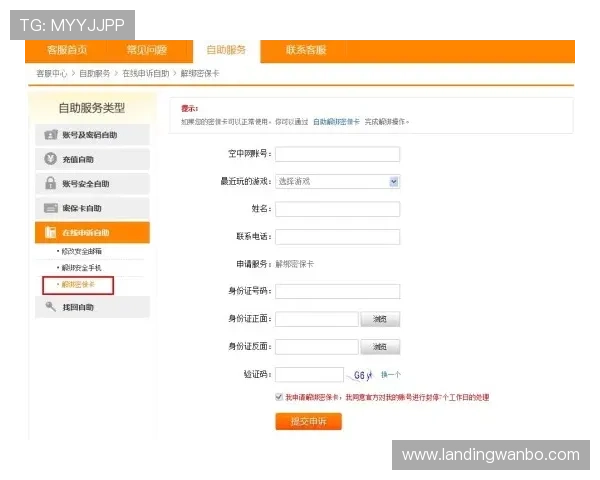600x480 pixels.
Task: Switch to the 自助服务 tab
Action: pyautogui.click(x=226, y=50)
